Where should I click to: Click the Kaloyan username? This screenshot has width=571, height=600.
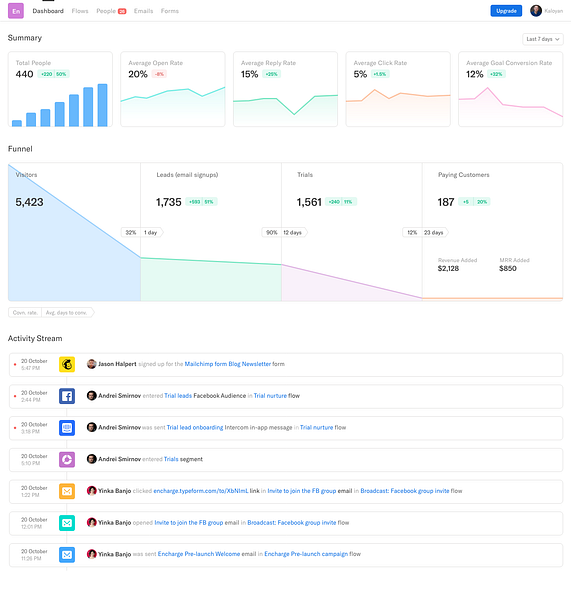pyautogui.click(x=553, y=11)
